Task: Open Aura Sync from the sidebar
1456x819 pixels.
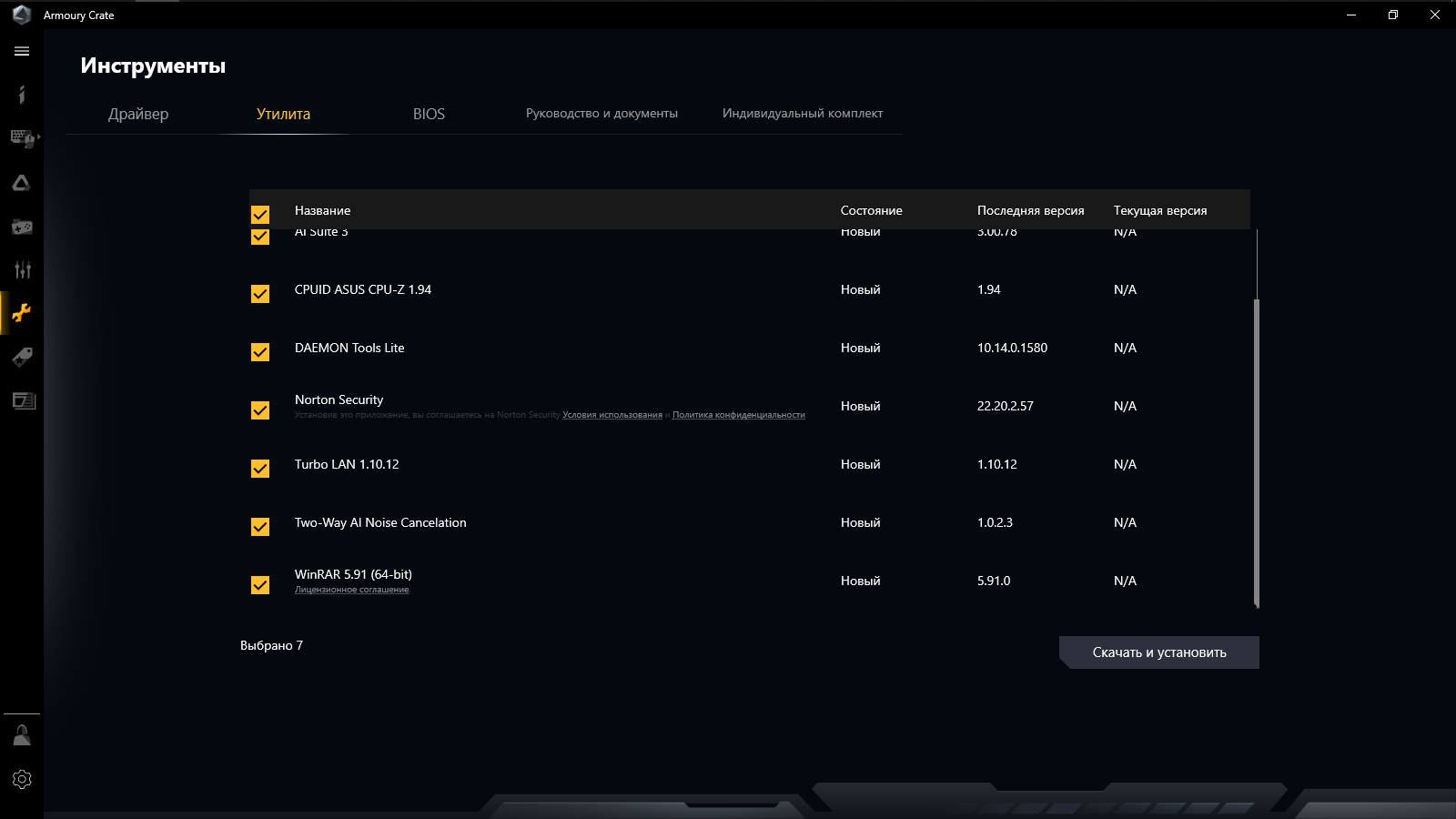Action: coord(21,182)
